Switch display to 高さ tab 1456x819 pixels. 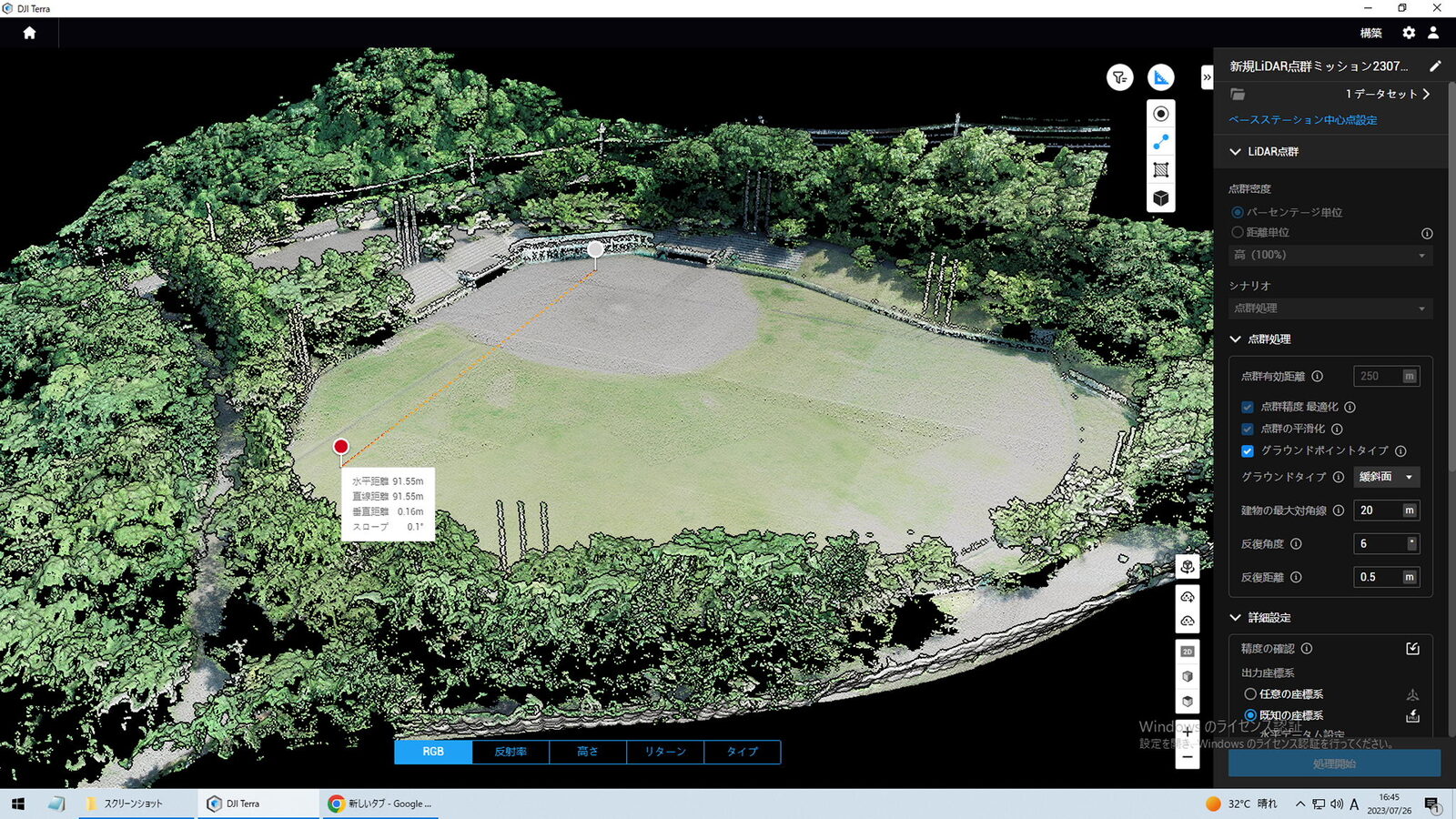[588, 752]
